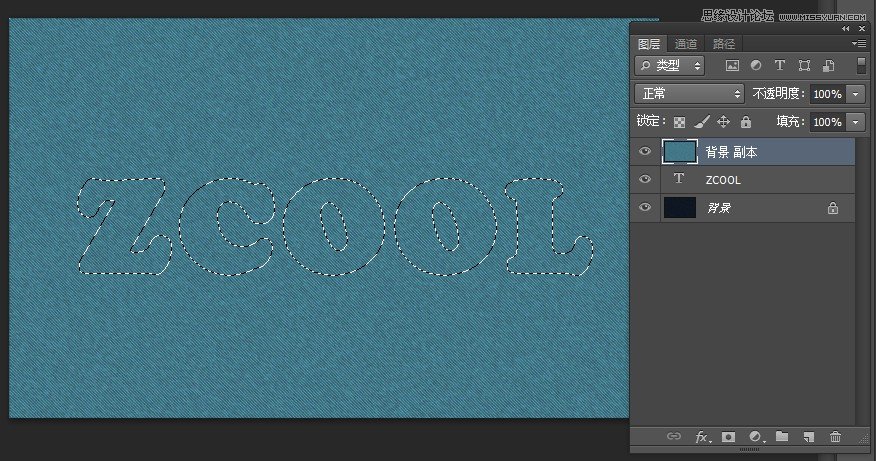Switch to the 路径 tab
This screenshot has width=876, height=461.
[723, 44]
